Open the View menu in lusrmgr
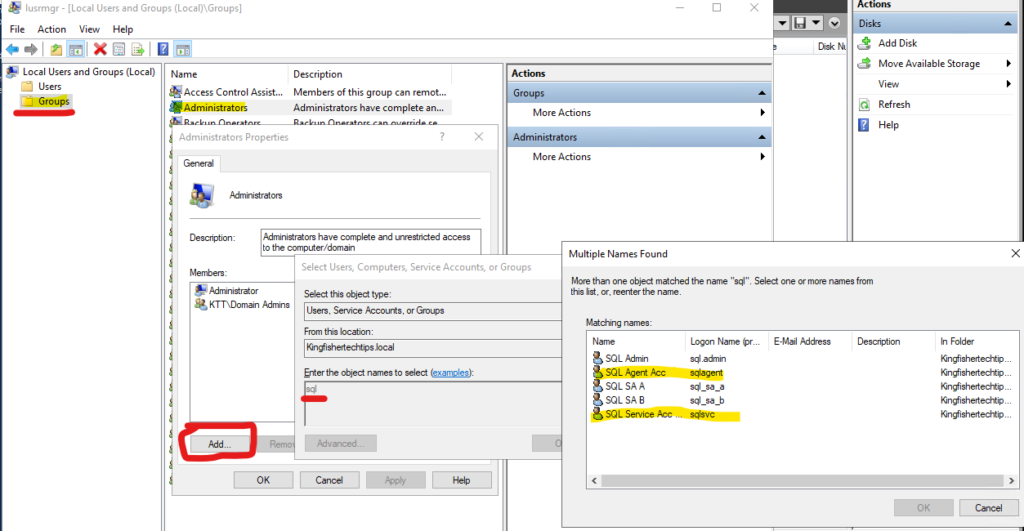The height and width of the screenshot is (531, 1024). click(89, 29)
